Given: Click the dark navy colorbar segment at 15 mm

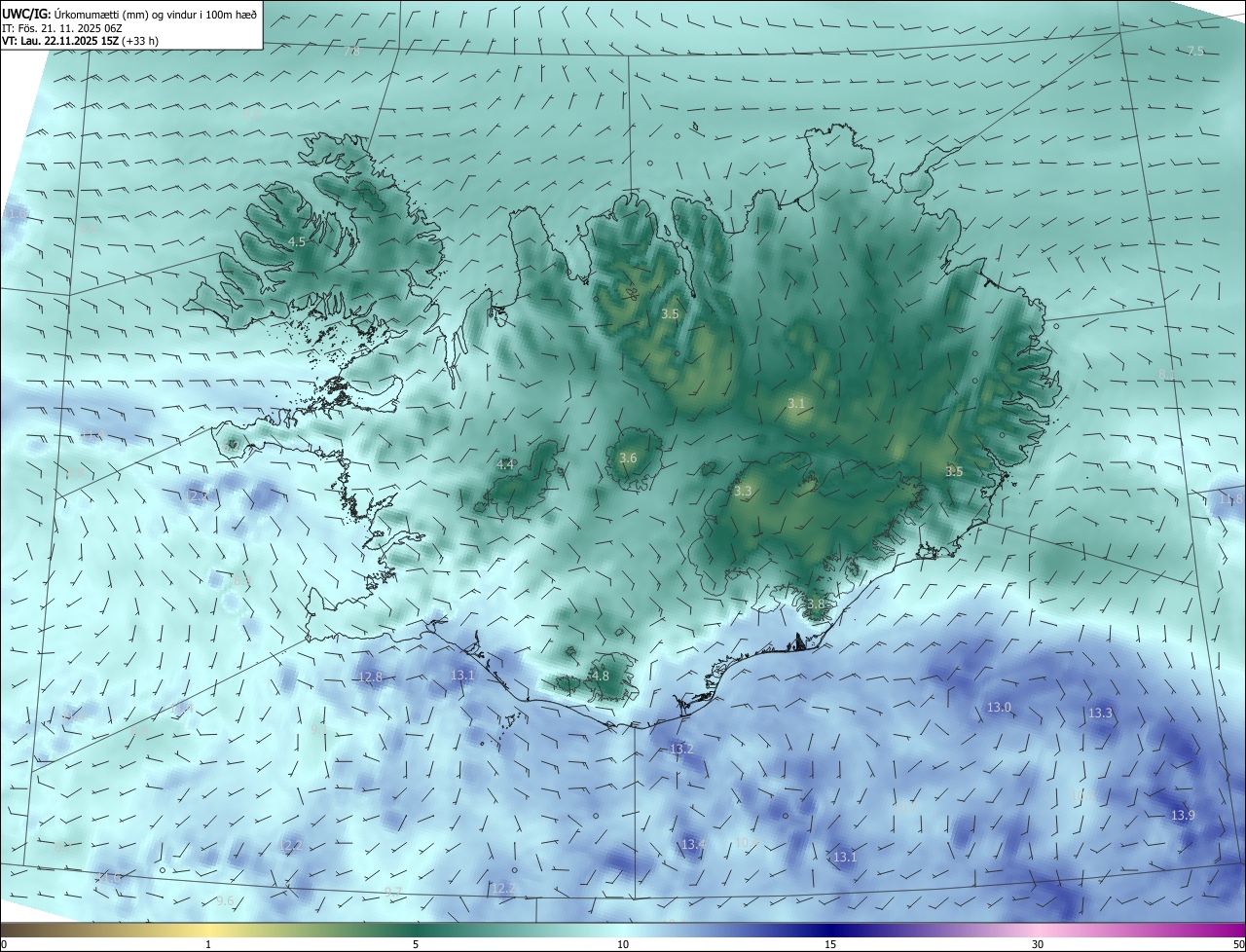Looking at the screenshot, I should [830, 929].
